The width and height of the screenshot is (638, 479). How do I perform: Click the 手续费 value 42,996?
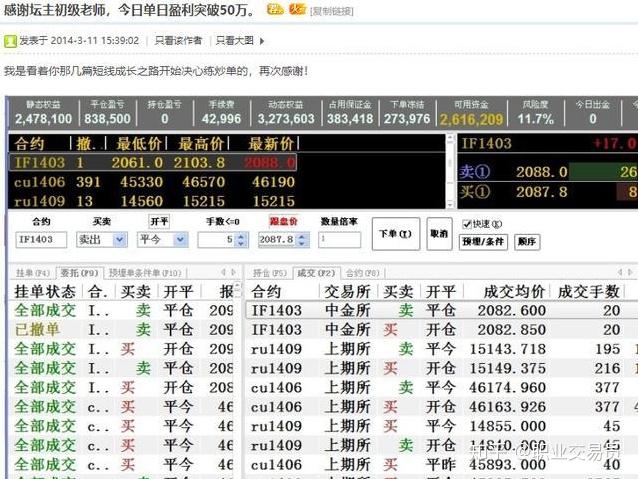(x=221, y=119)
